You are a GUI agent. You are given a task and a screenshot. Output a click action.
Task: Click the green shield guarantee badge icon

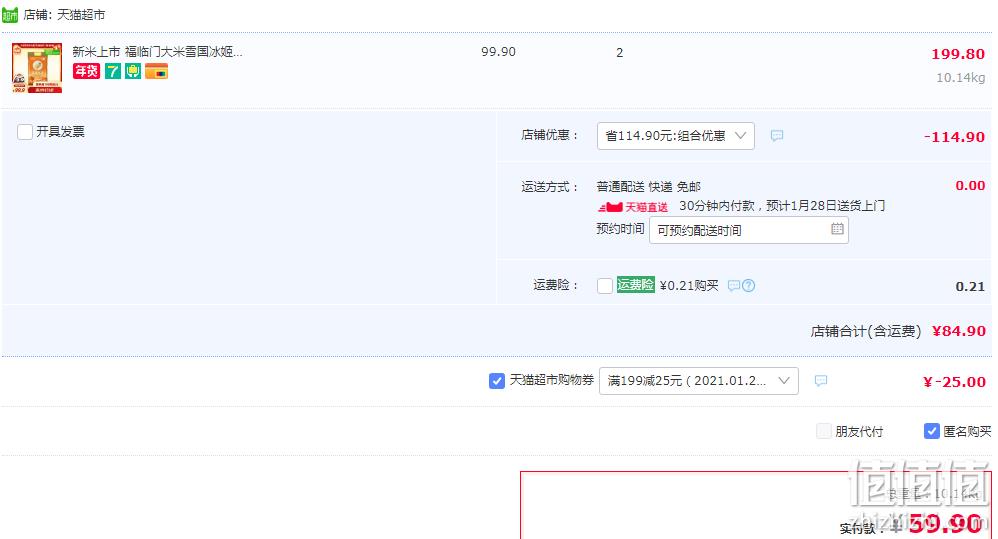(x=132, y=71)
